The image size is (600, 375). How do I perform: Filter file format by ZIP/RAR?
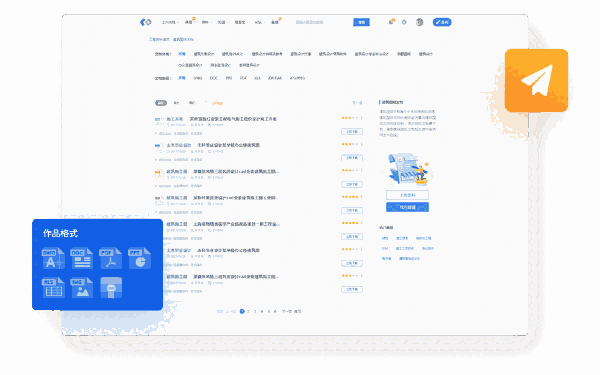click(275, 78)
